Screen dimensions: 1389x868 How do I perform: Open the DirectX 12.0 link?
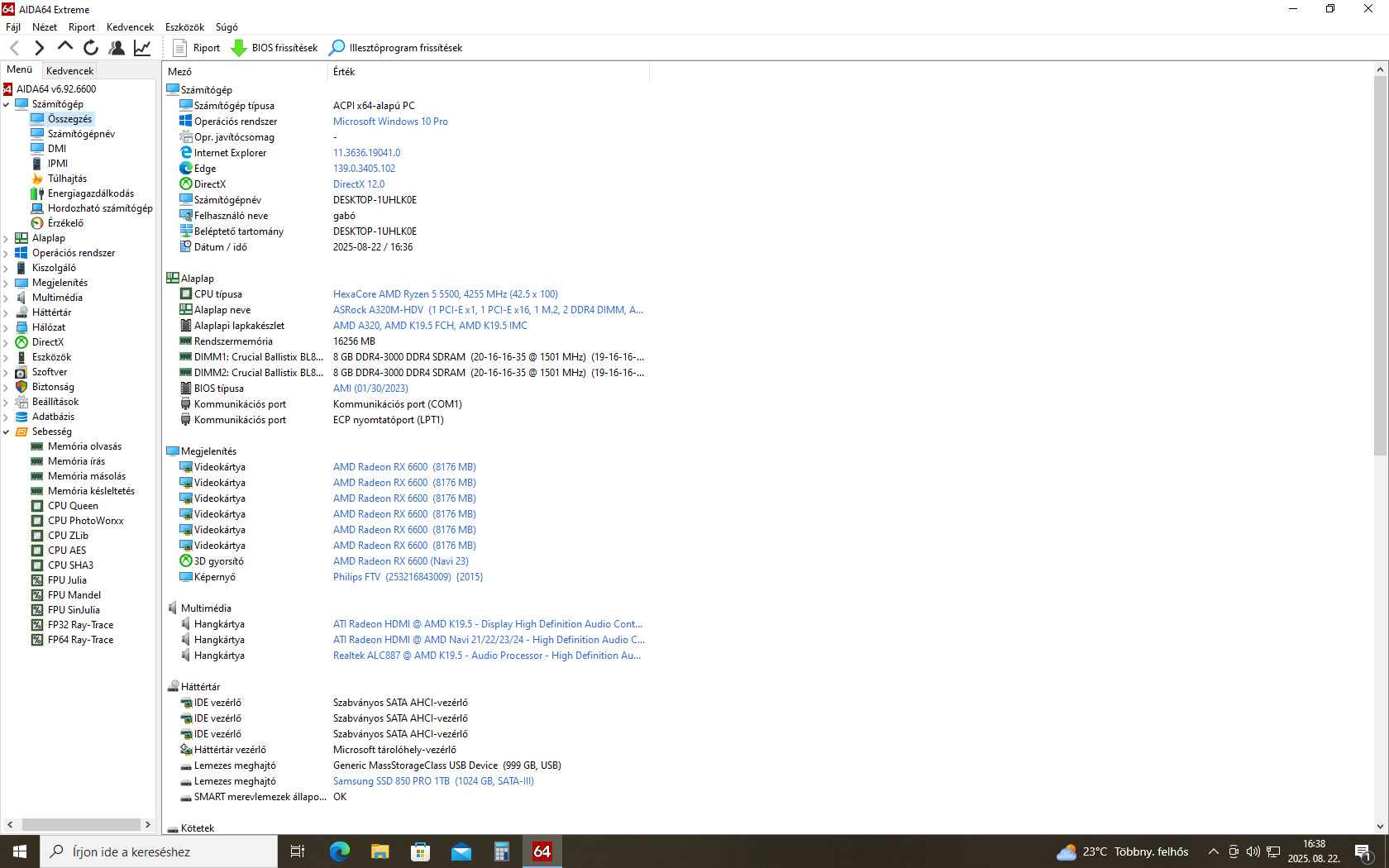tap(359, 184)
